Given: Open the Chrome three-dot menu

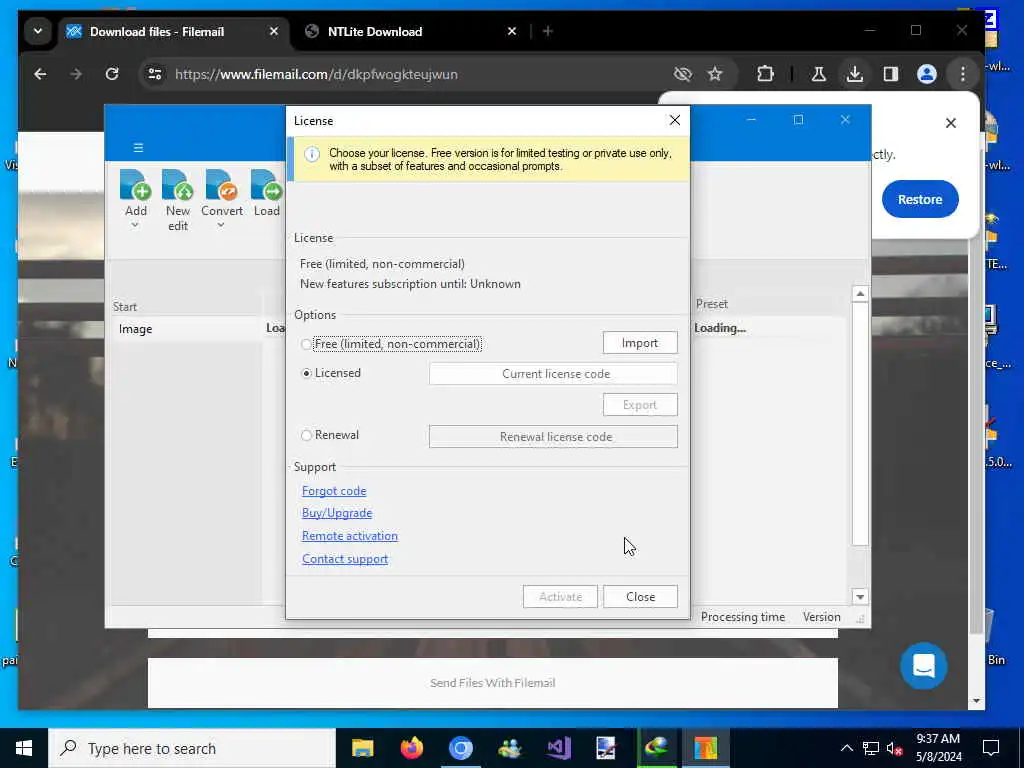Looking at the screenshot, I should (963, 74).
